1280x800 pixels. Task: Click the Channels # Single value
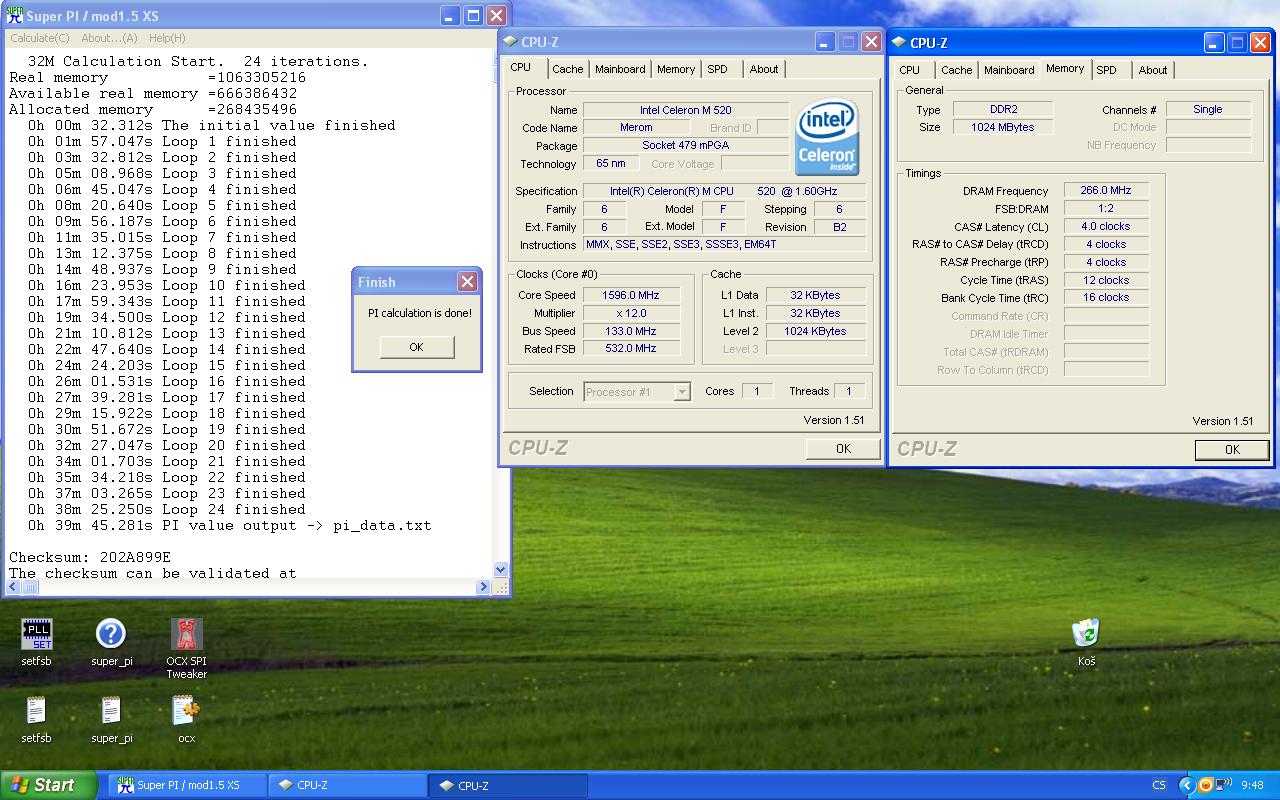point(1207,109)
